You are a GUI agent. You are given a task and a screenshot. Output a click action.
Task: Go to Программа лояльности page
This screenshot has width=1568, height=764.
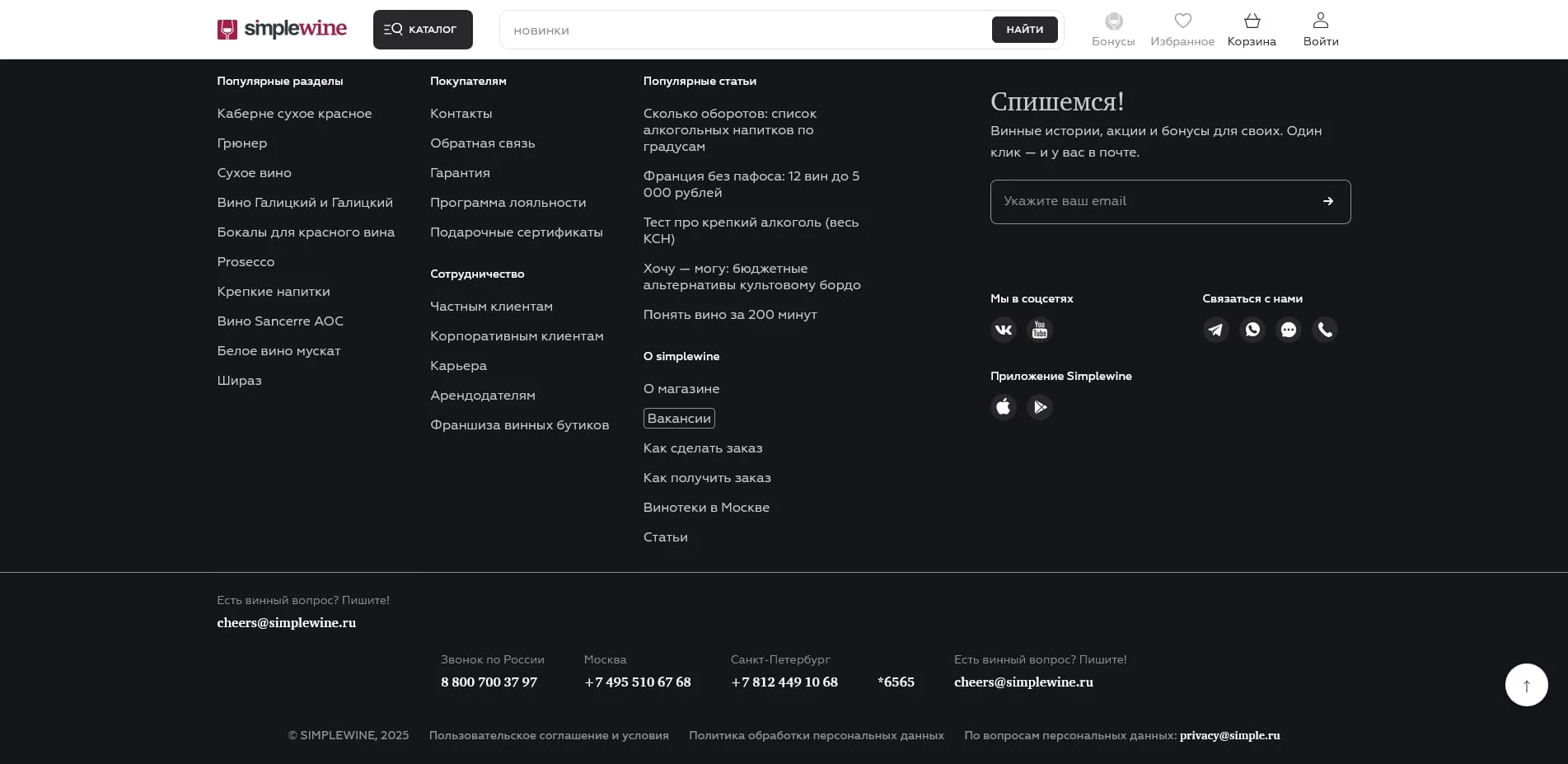(x=508, y=203)
